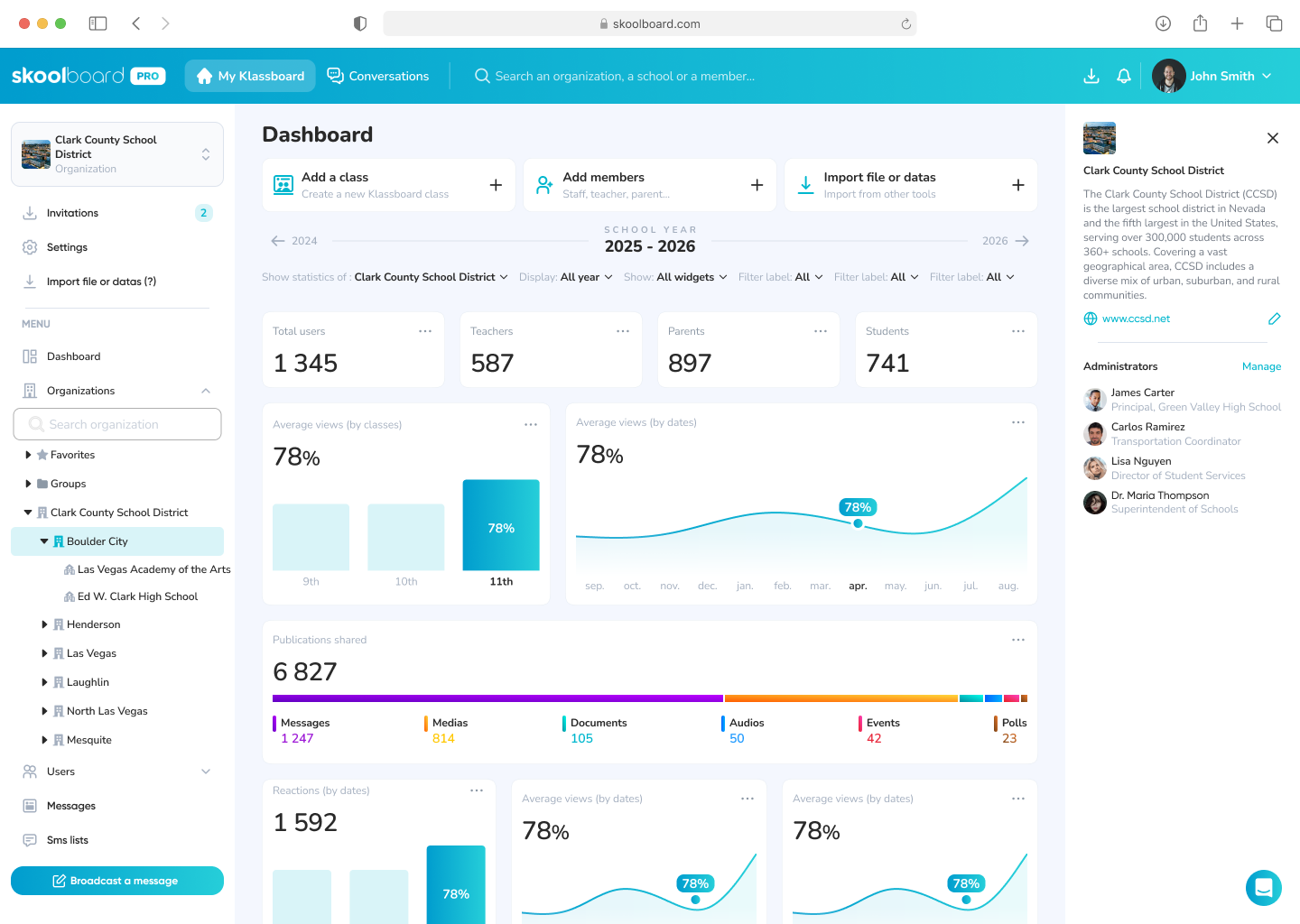Open Messages in the sidebar menu
This screenshot has width=1300, height=924.
click(70, 806)
